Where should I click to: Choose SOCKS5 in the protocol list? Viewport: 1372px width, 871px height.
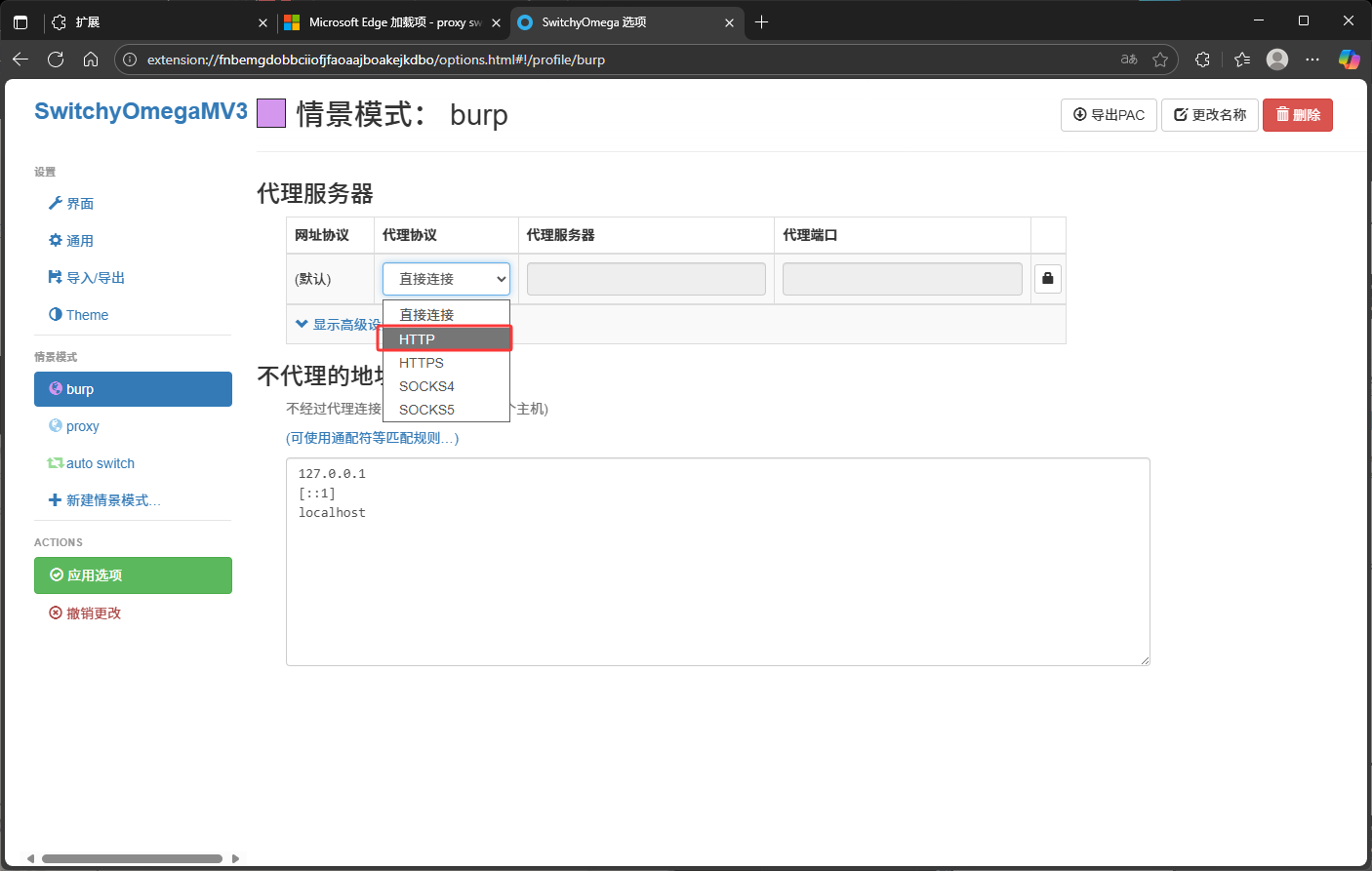click(x=446, y=410)
